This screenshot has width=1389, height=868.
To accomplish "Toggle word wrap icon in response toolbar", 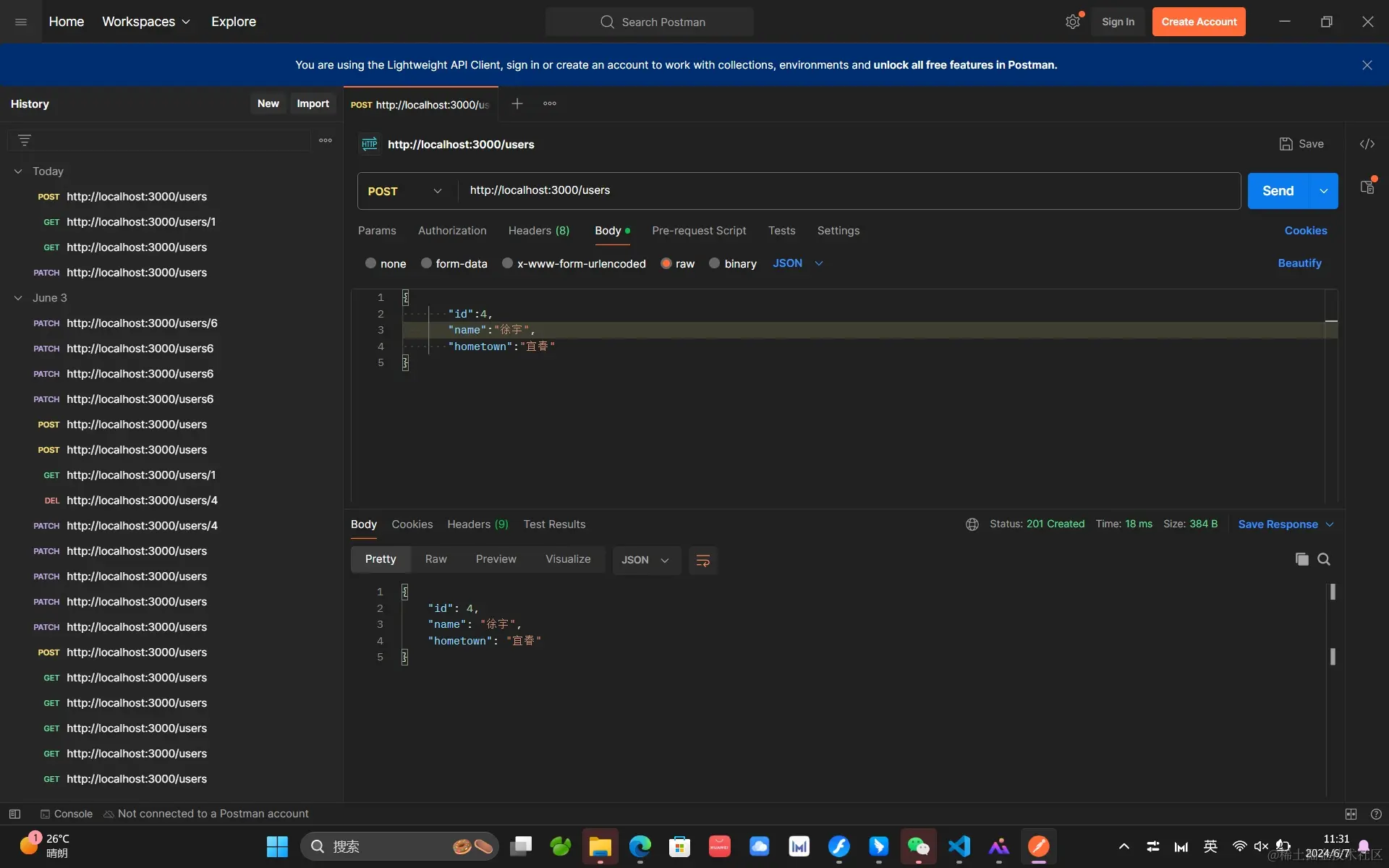I will coord(702,560).
